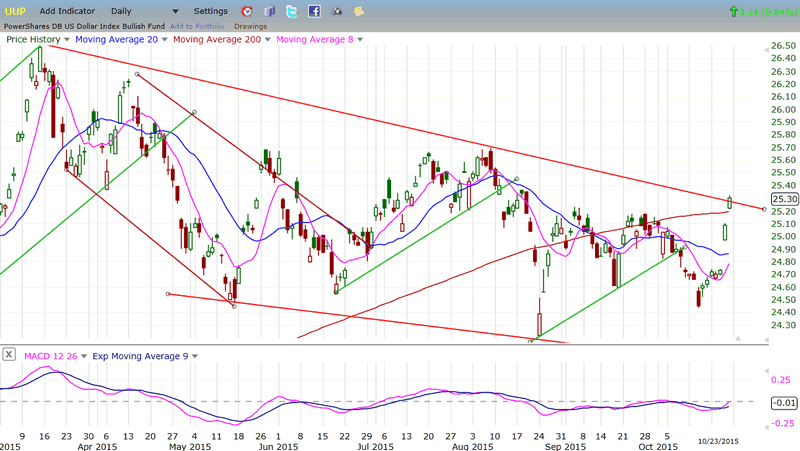Open Exp Moving Average 9 dropdown
Image resolution: width=800 pixels, height=451 pixels.
[x=194, y=355]
